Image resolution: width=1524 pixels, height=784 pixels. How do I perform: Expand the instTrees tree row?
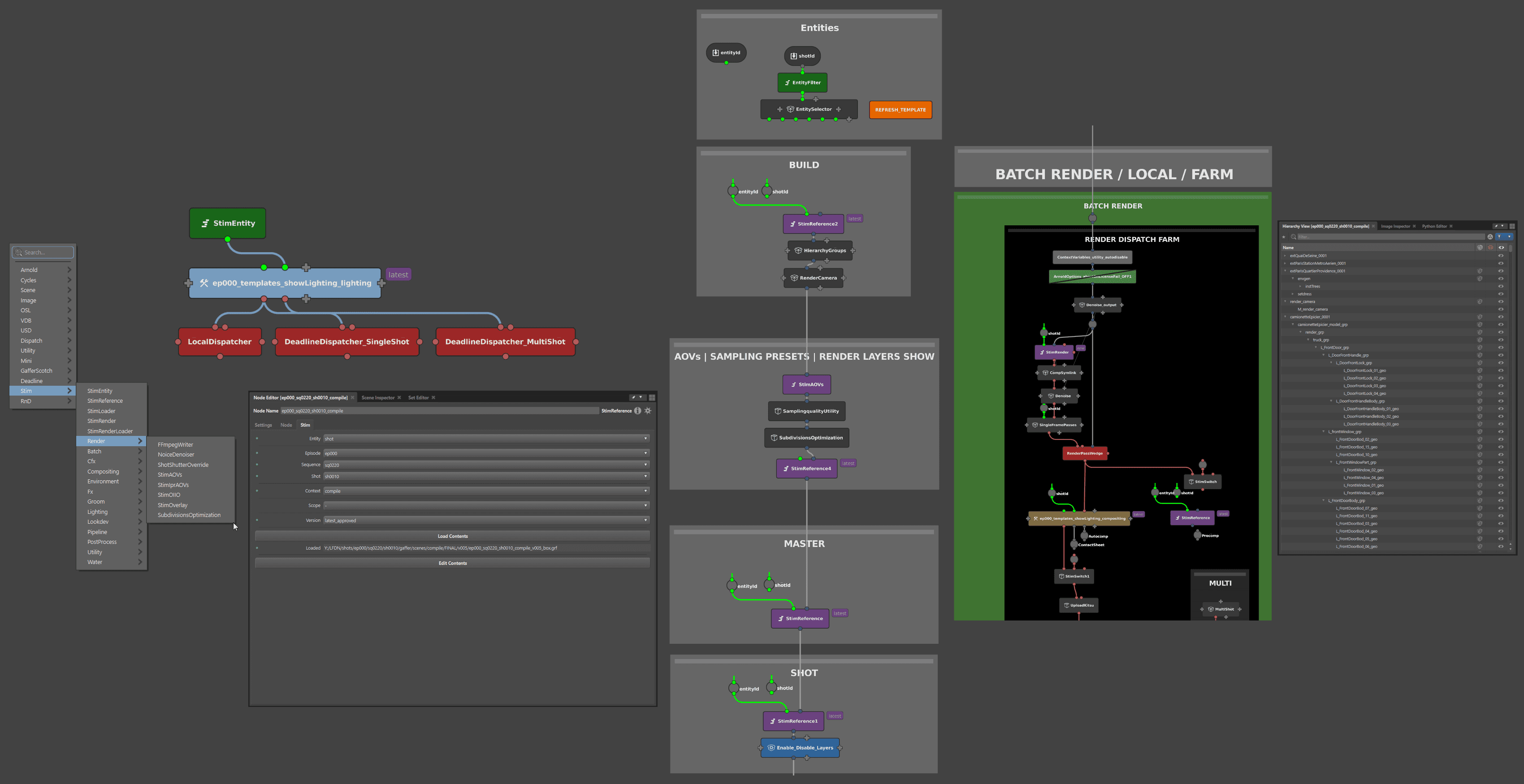coord(1300,287)
